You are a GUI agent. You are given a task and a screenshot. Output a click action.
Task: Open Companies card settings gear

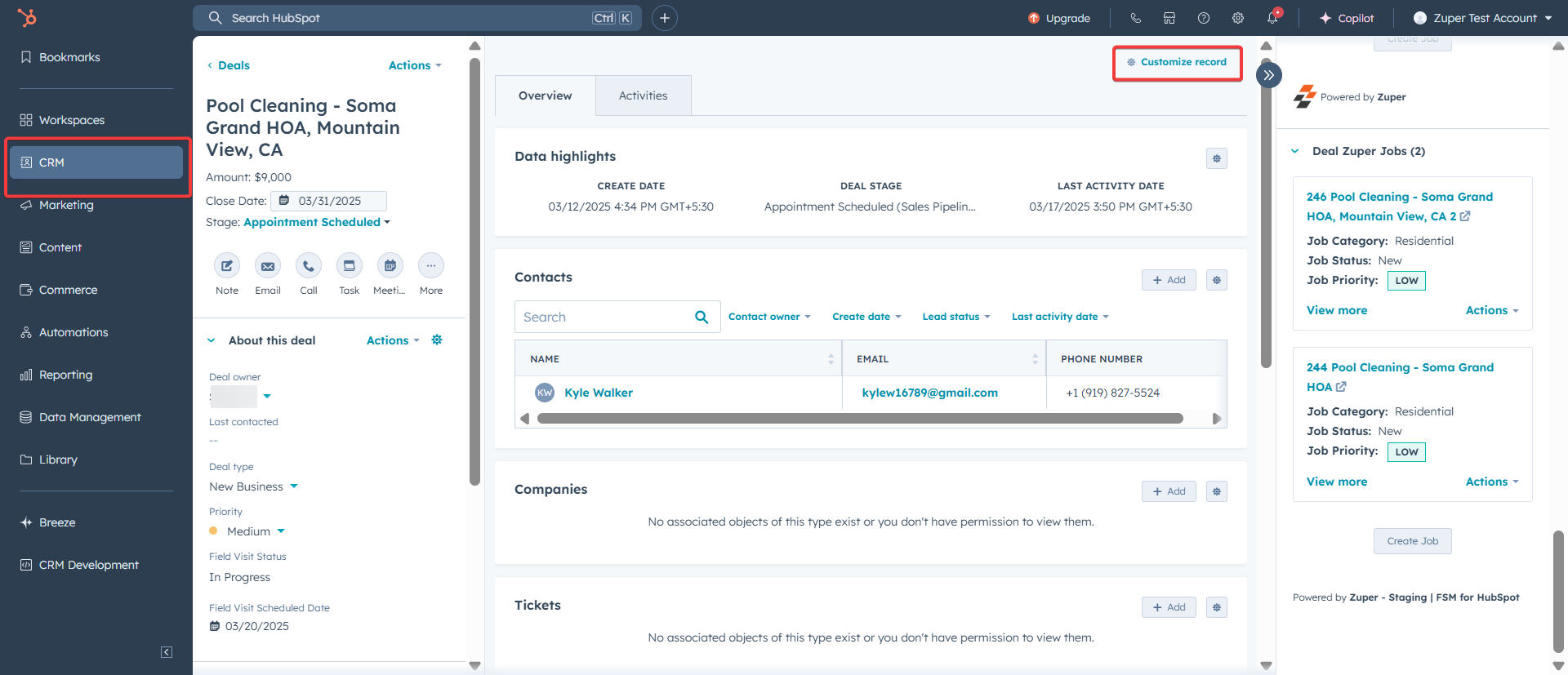coord(1217,491)
